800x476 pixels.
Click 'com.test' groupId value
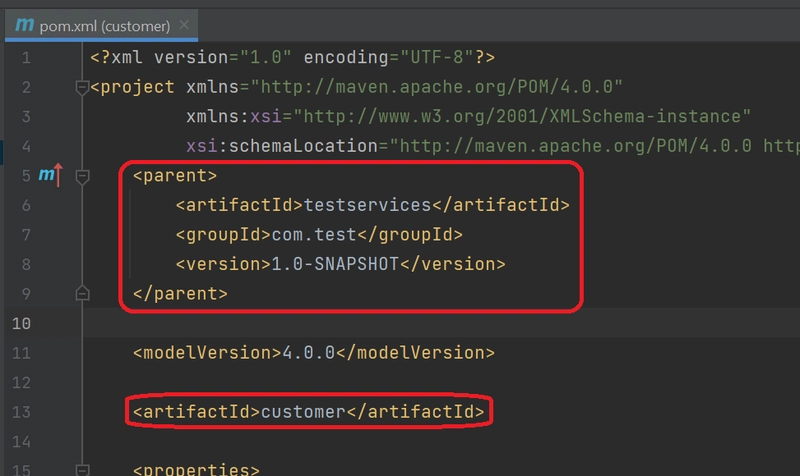pyautogui.click(x=314, y=235)
